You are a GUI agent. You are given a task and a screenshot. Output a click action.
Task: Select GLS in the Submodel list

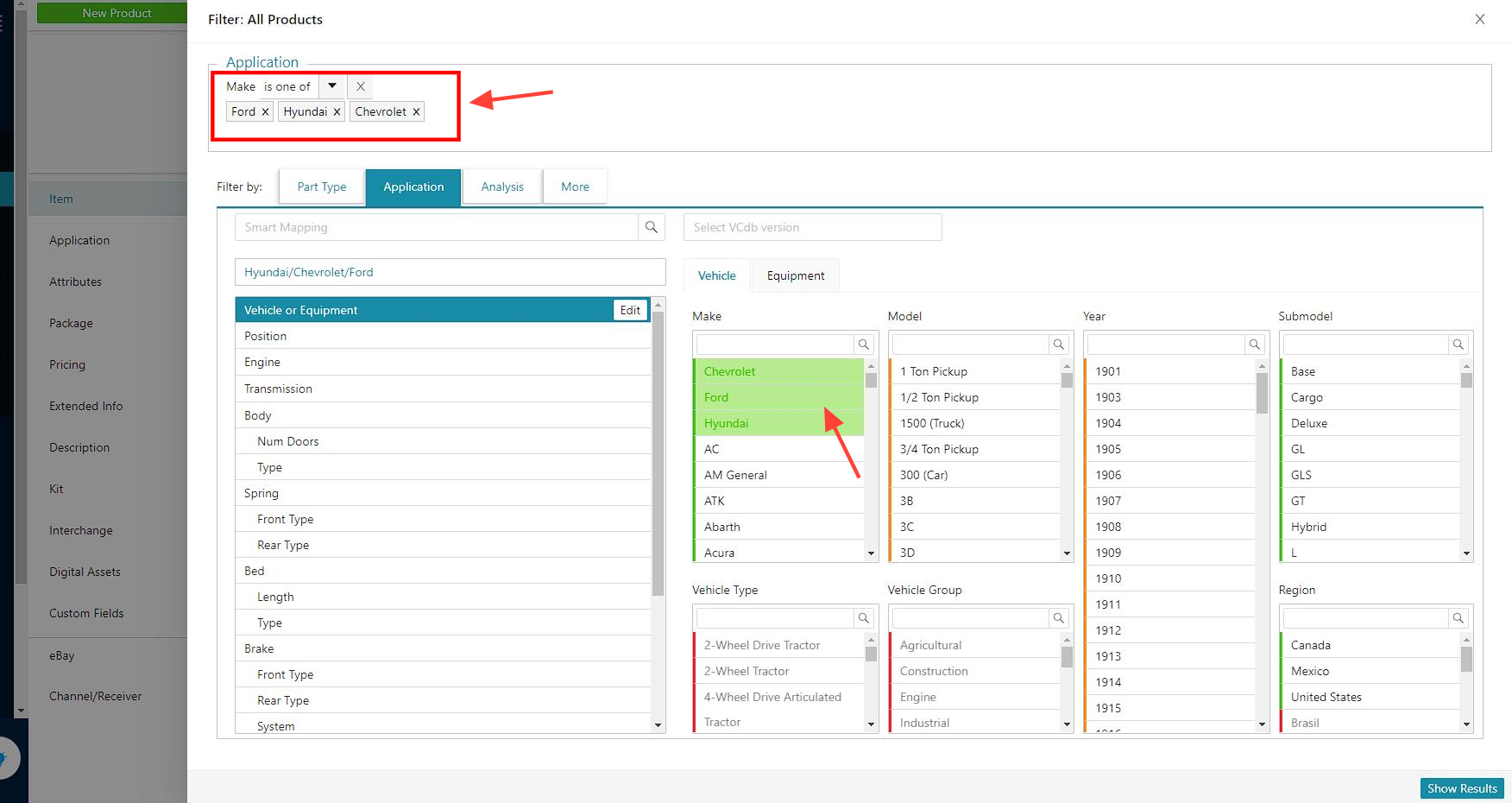click(x=1370, y=475)
